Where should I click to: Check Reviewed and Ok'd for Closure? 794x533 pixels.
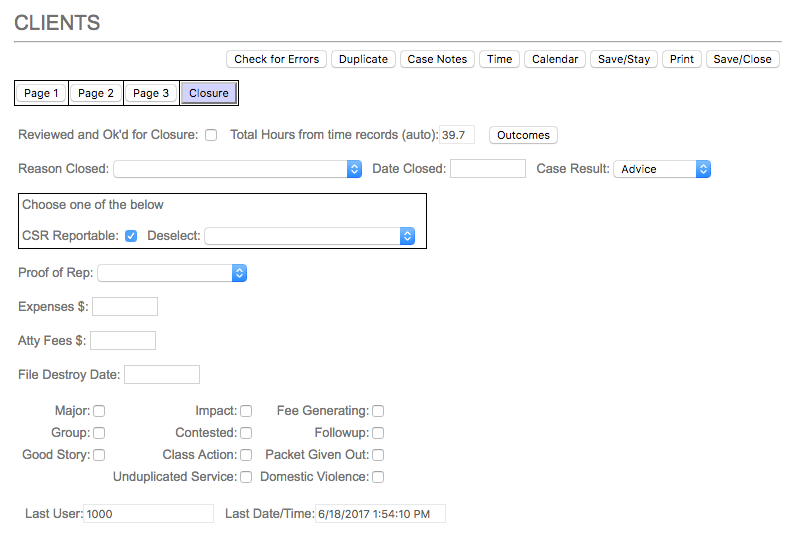pyautogui.click(x=211, y=135)
